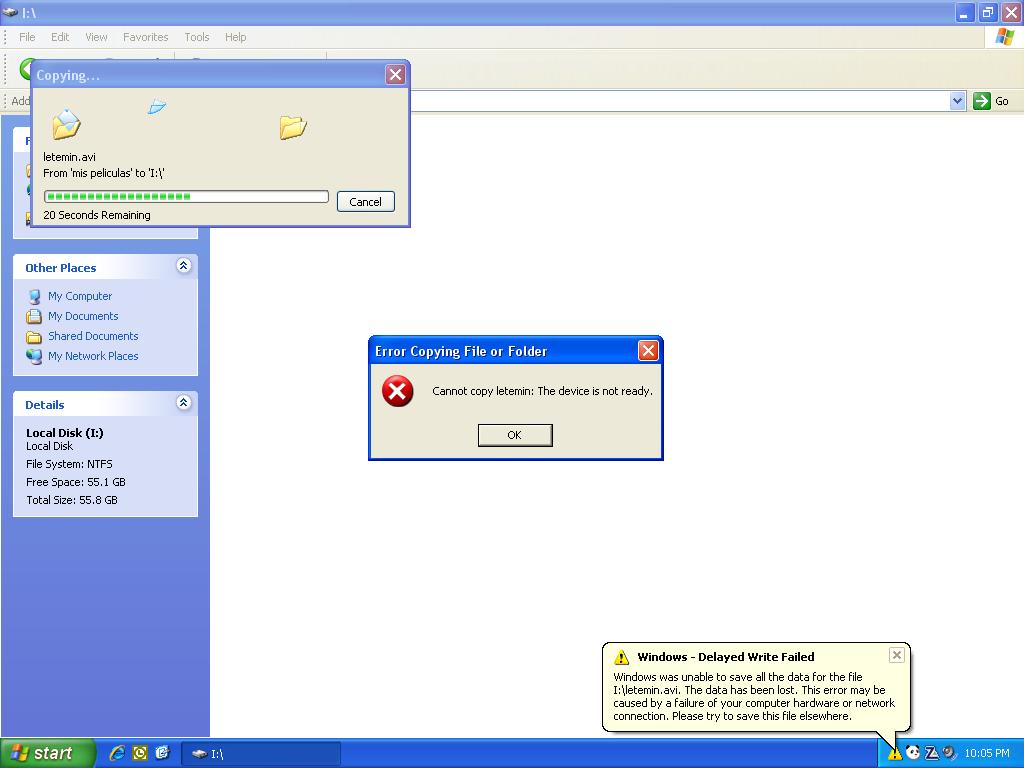
Task: Click OK in the error dialog
Action: pyautogui.click(x=515, y=435)
